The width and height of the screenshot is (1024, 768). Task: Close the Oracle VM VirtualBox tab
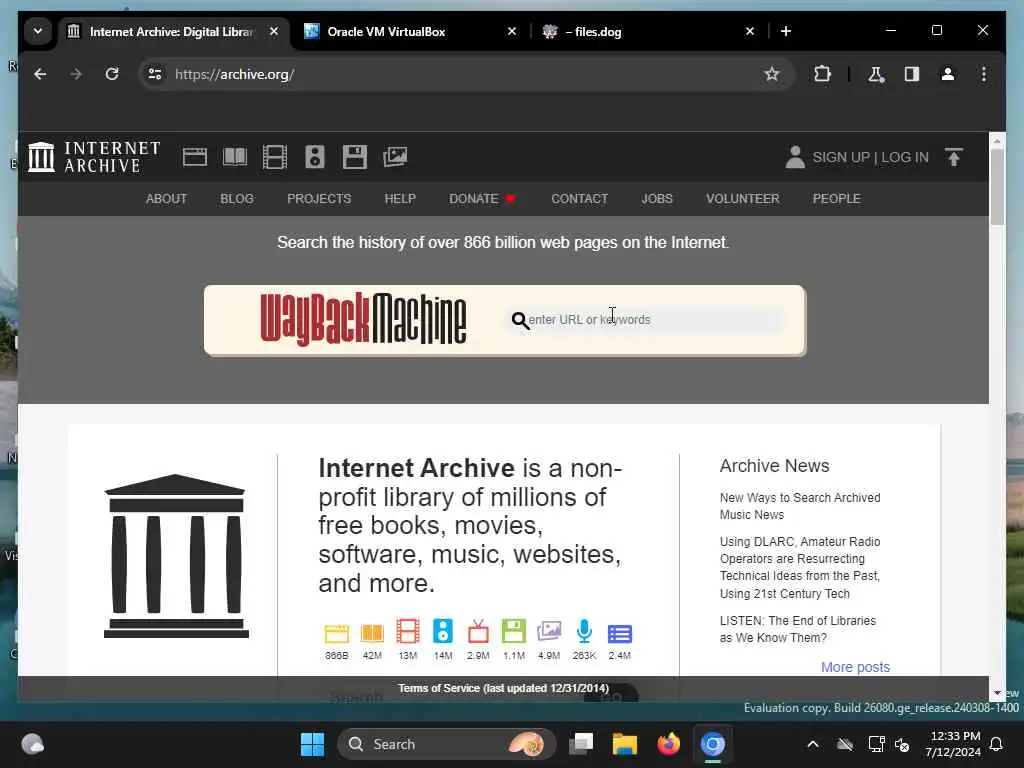point(512,31)
